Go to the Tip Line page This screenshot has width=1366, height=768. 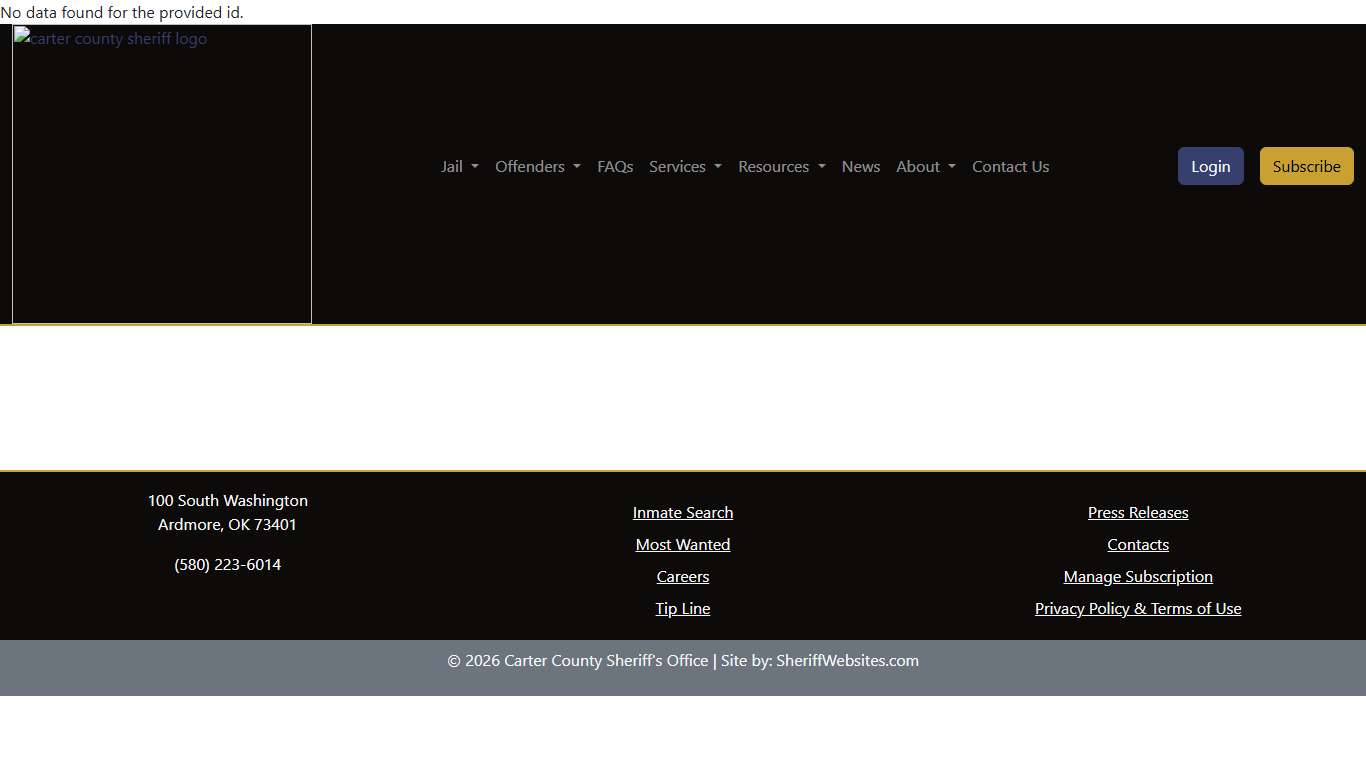683,608
